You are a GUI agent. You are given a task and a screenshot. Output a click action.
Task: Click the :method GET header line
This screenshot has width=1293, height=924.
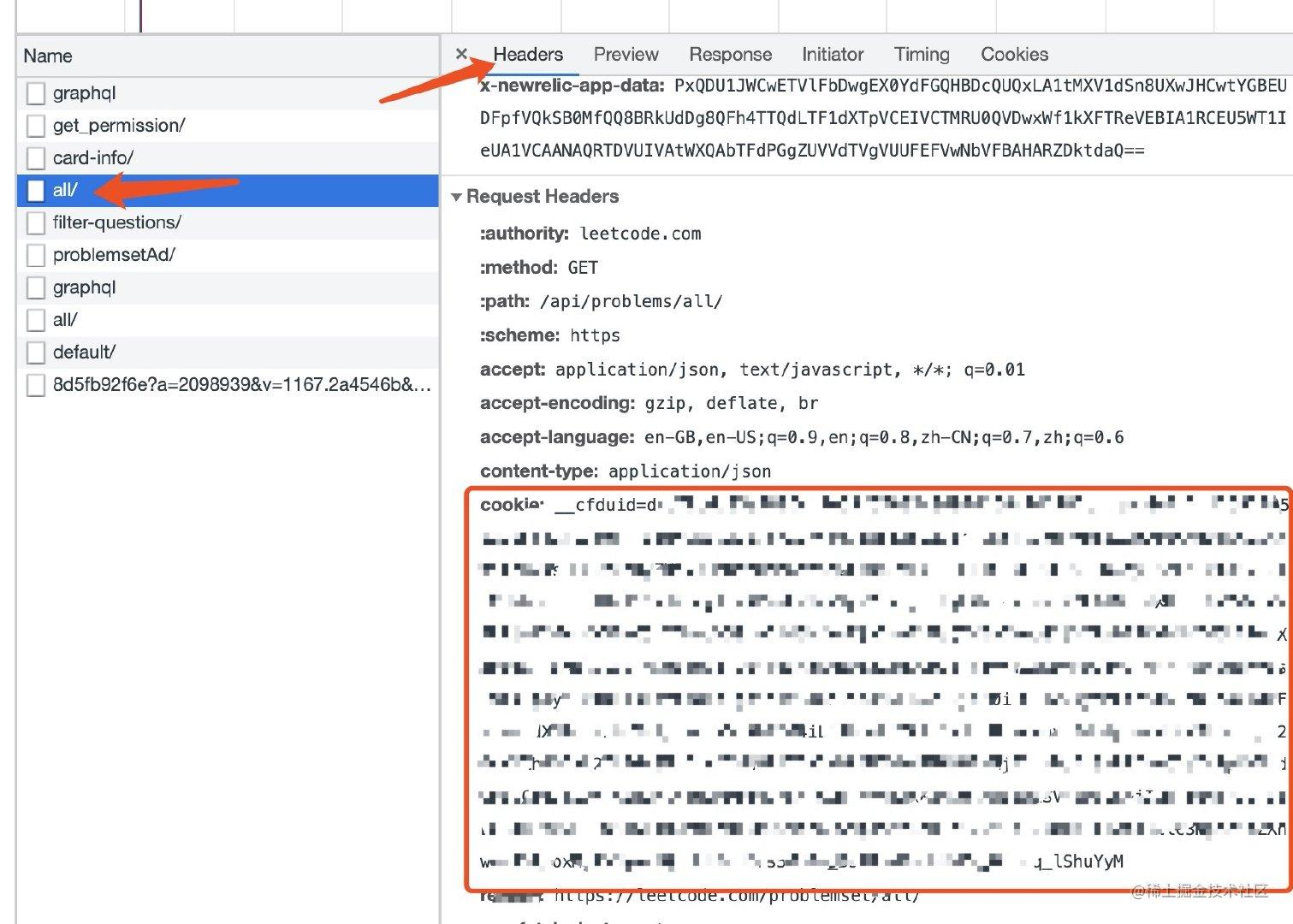pos(539,268)
